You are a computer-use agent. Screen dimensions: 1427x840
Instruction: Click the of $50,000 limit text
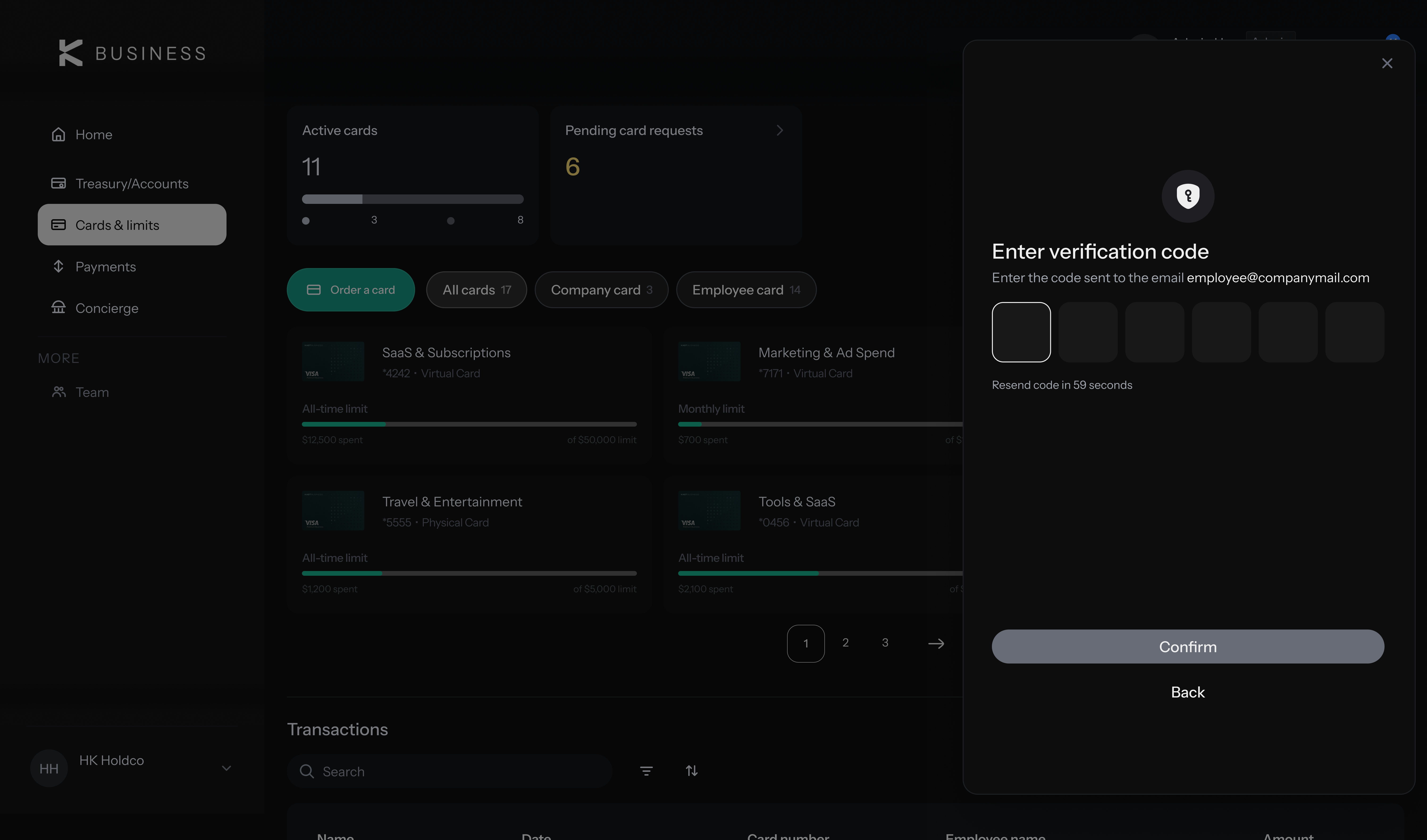602,440
